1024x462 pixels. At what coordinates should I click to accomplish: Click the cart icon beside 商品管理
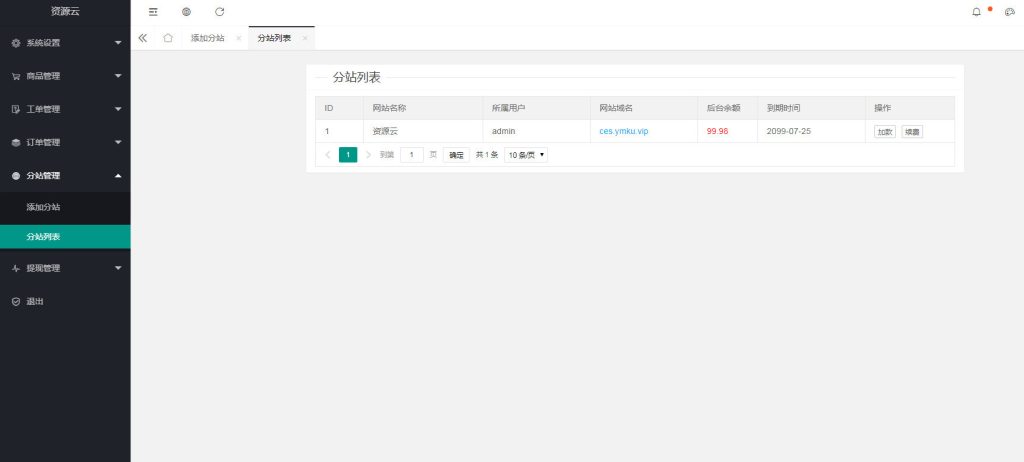click(x=16, y=76)
